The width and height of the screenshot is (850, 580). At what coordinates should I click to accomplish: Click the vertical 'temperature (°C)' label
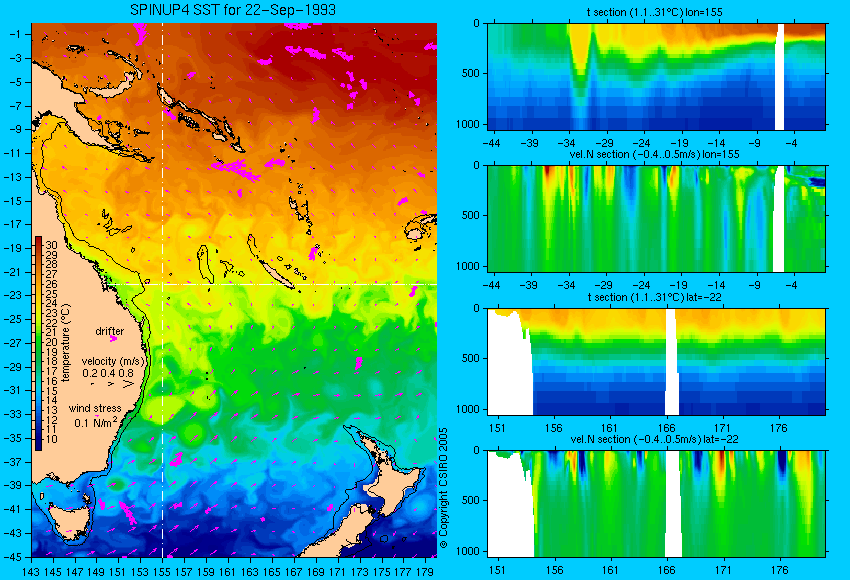pos(66,343)
